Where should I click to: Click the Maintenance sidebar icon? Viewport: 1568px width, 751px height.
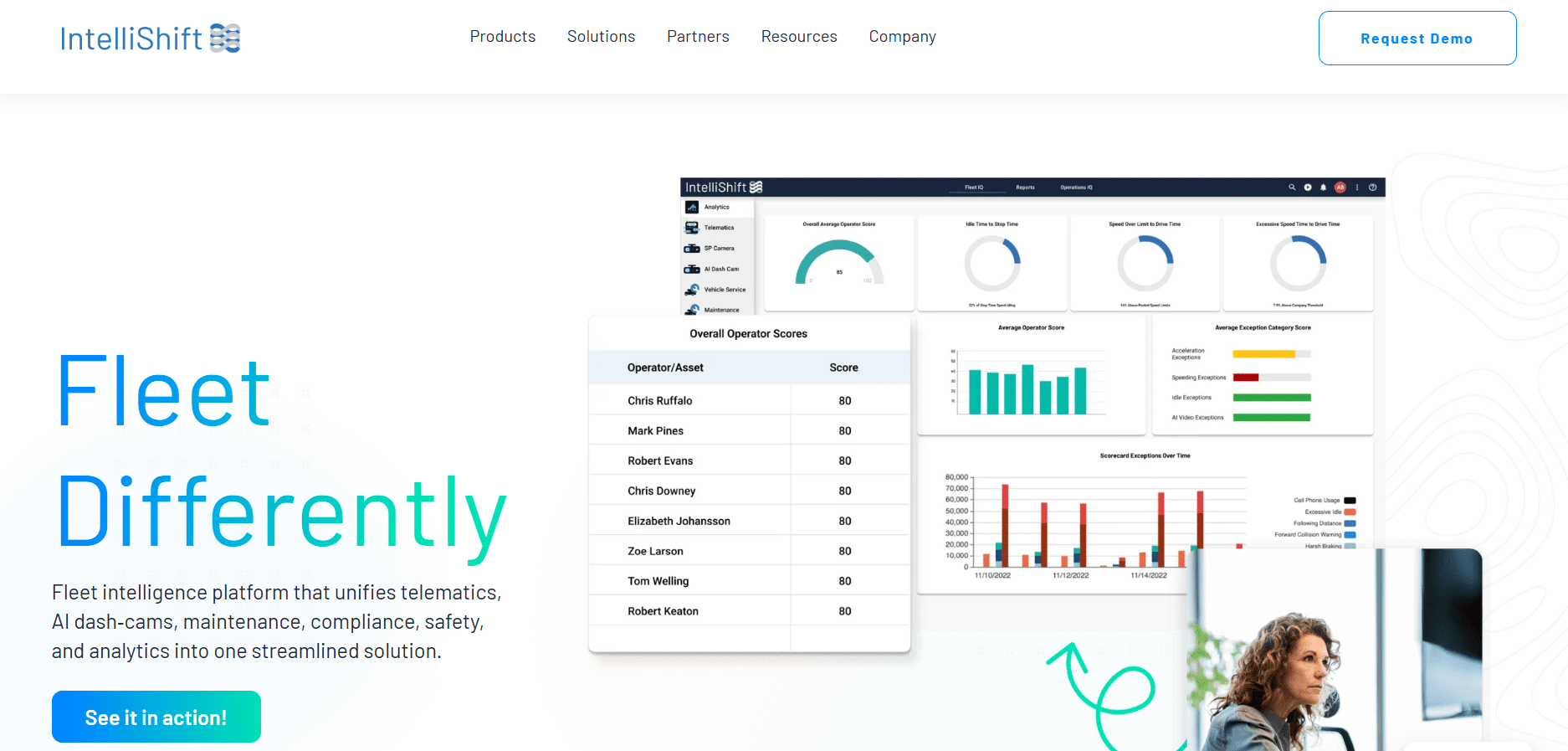tap(692, 310)
